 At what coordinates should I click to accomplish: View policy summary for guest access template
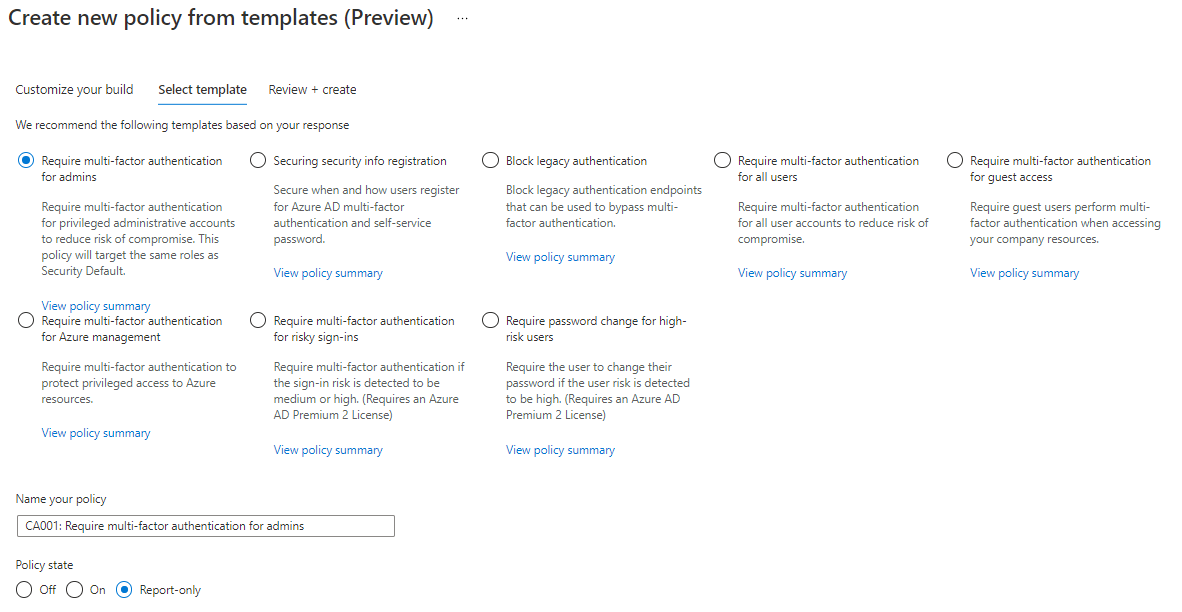tap(1024, 273)
